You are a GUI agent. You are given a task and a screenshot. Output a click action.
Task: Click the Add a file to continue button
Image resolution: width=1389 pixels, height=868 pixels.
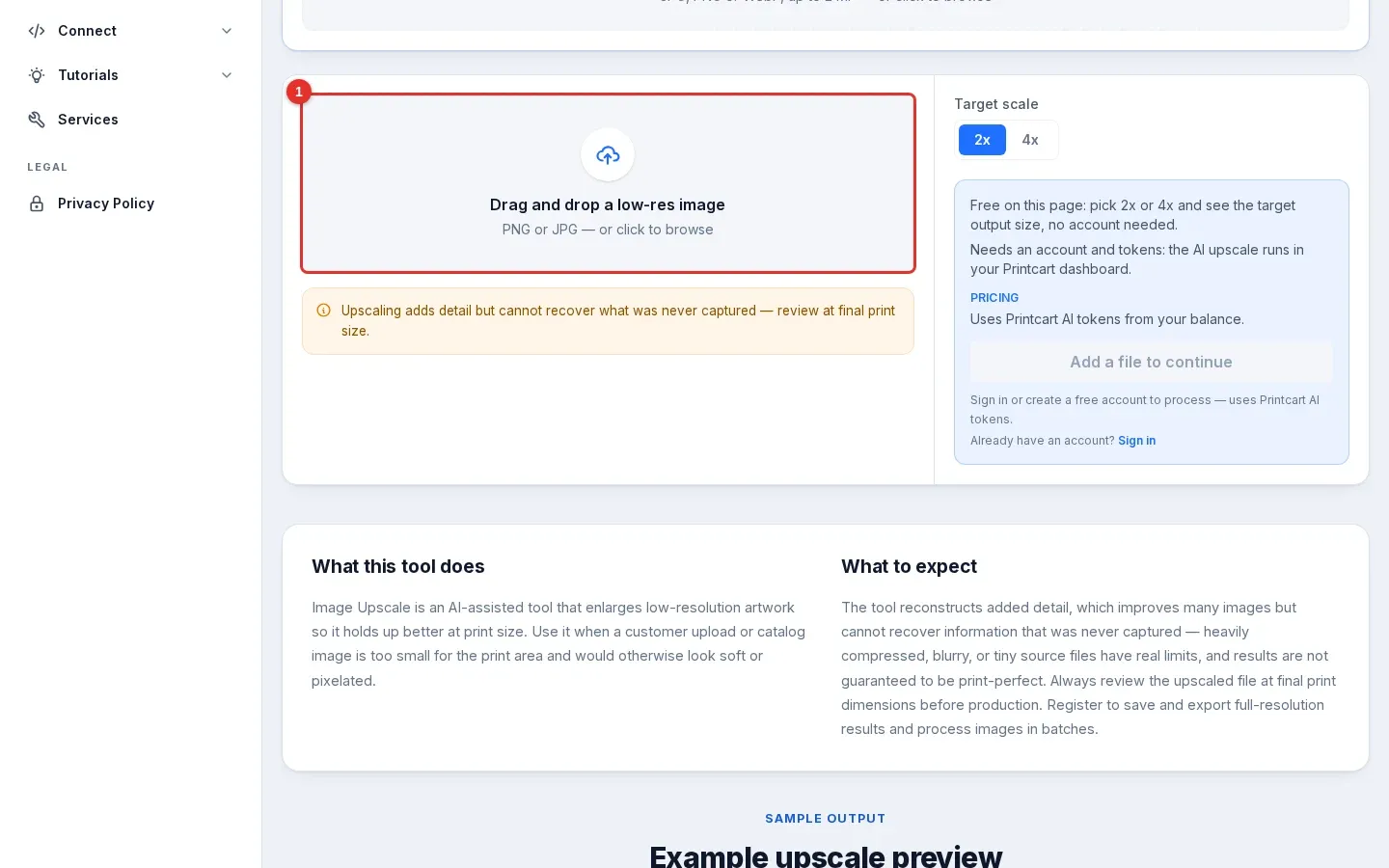1151,362
